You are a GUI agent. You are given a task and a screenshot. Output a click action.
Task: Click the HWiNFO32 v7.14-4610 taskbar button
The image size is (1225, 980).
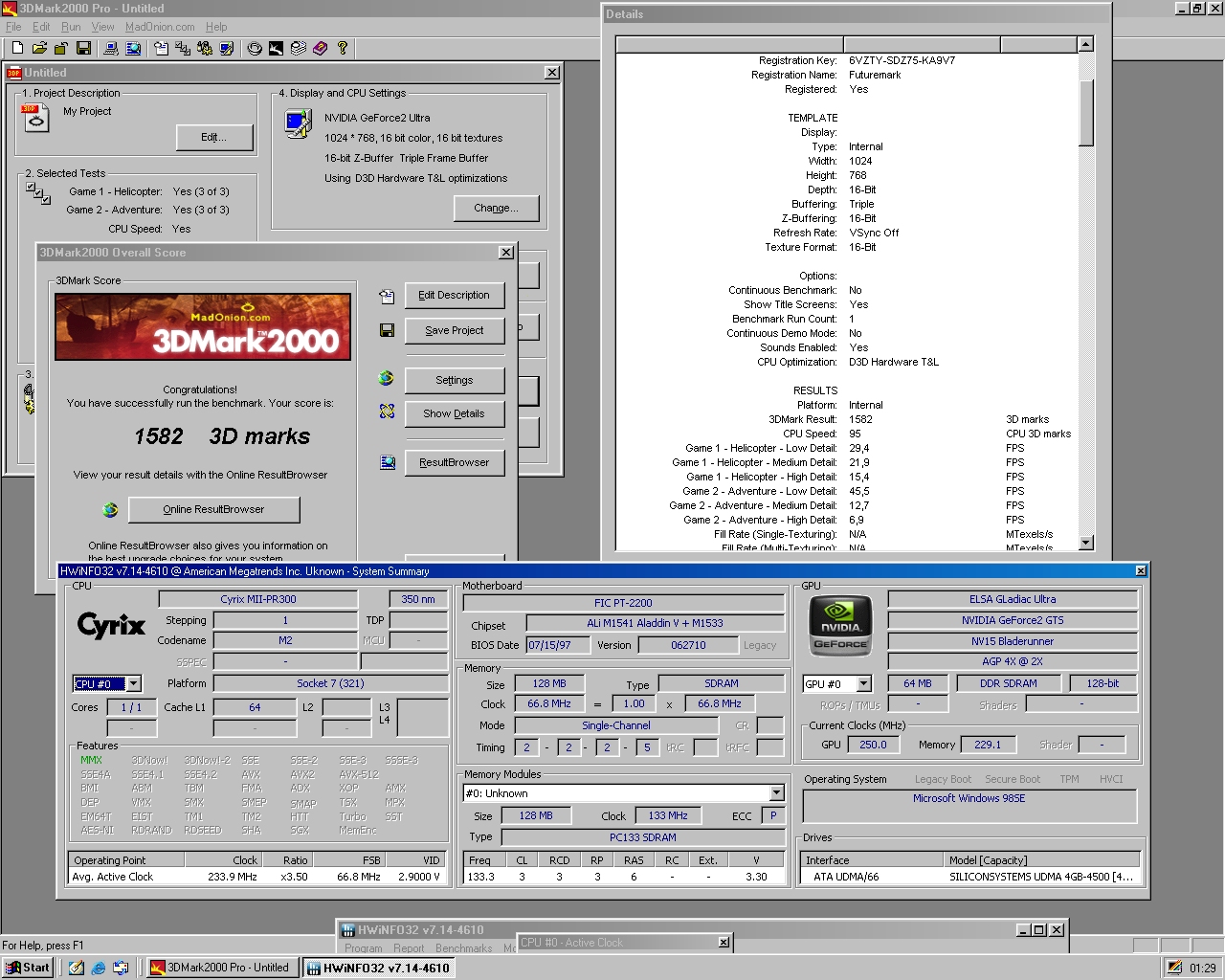click(378, 968)
